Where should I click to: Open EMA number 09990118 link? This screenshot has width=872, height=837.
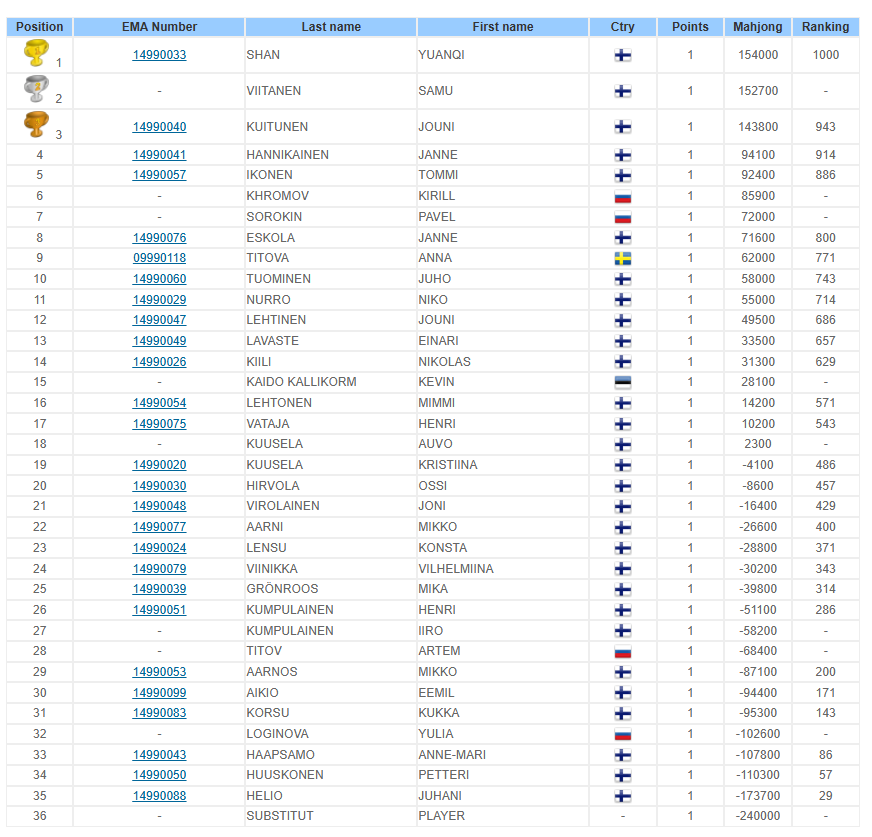tap(159, 258)
